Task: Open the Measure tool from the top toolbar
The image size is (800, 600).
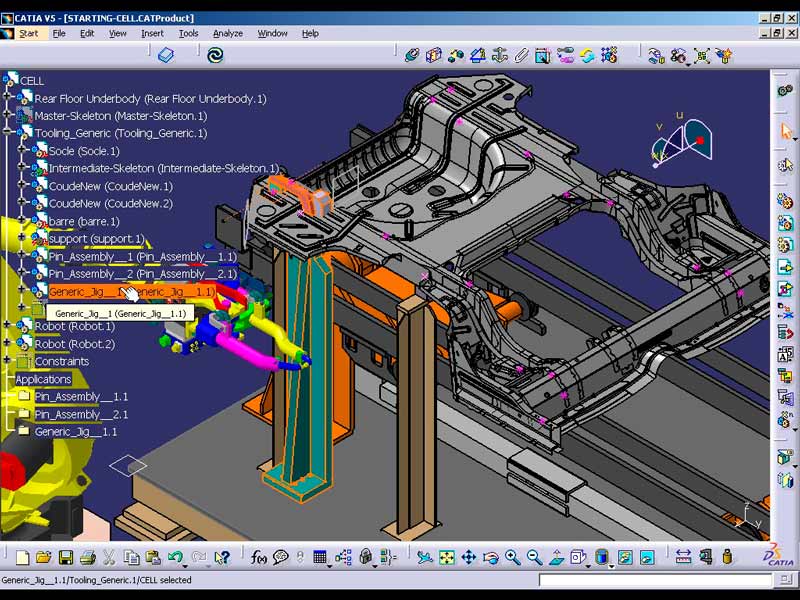Action: pyautogui.click(x=683, y=556)
